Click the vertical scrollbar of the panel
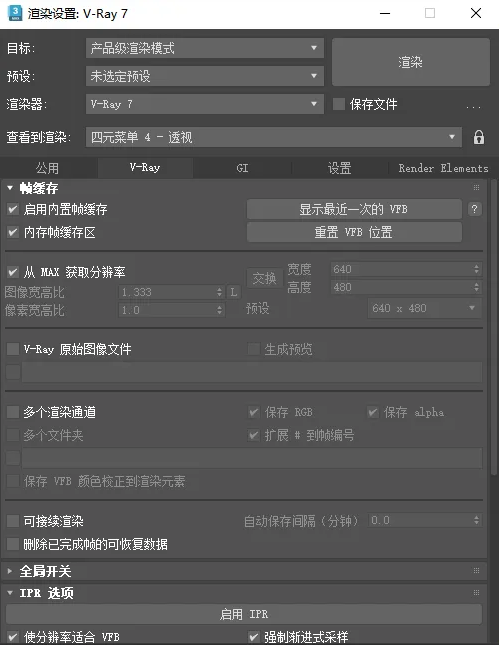Image resolution: width=499 pixels, height=645 pixels. (494, 329)
